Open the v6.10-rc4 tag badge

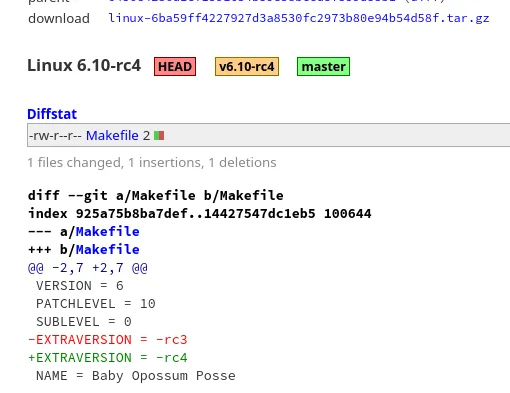pyautogui.click(x=247, y=66)
